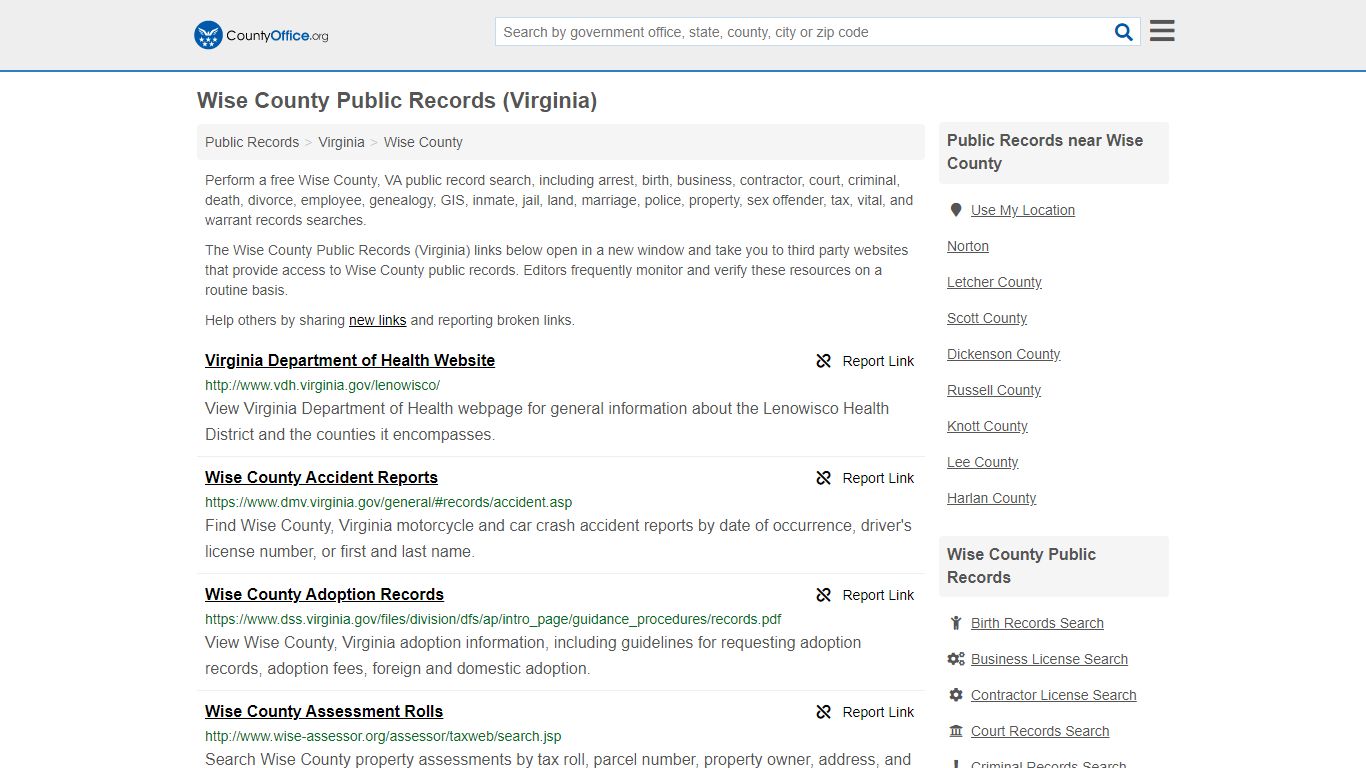Open Russell County link

[x=994, y=390]
